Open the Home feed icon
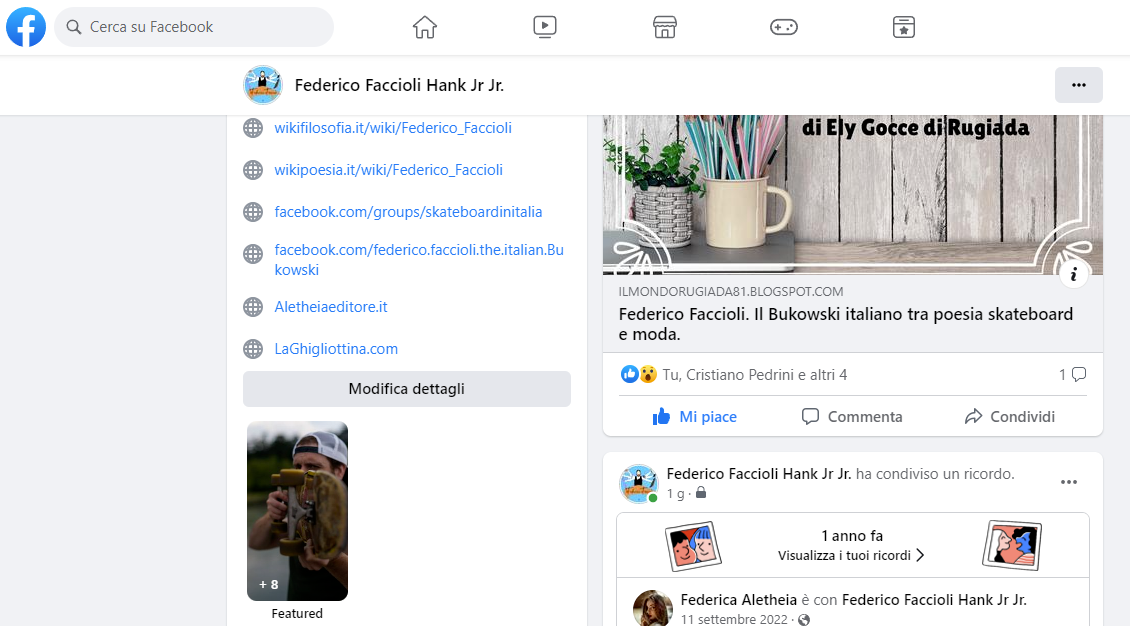This screenshot has height=626, width=1130. 425,27
